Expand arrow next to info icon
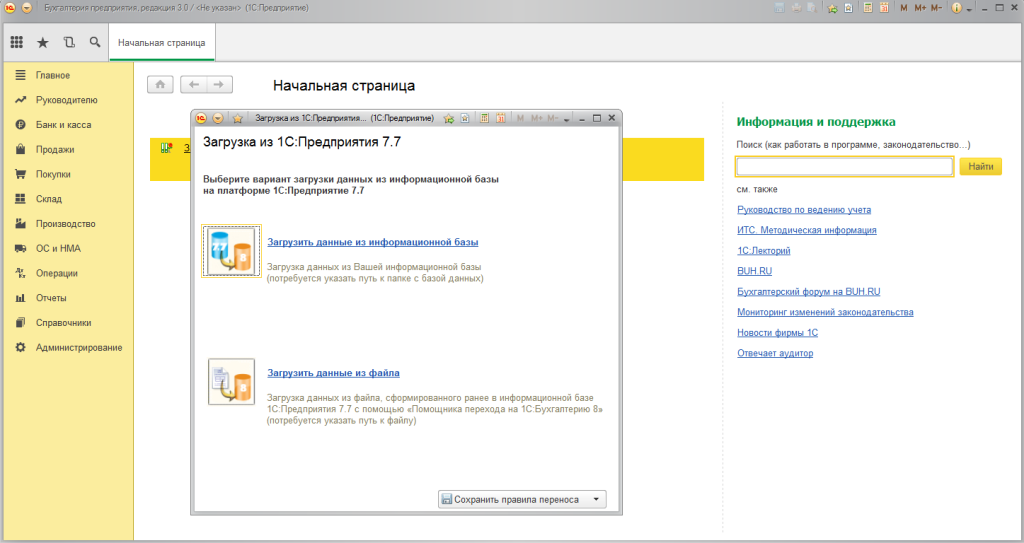1024x543 pixels. 969,10
